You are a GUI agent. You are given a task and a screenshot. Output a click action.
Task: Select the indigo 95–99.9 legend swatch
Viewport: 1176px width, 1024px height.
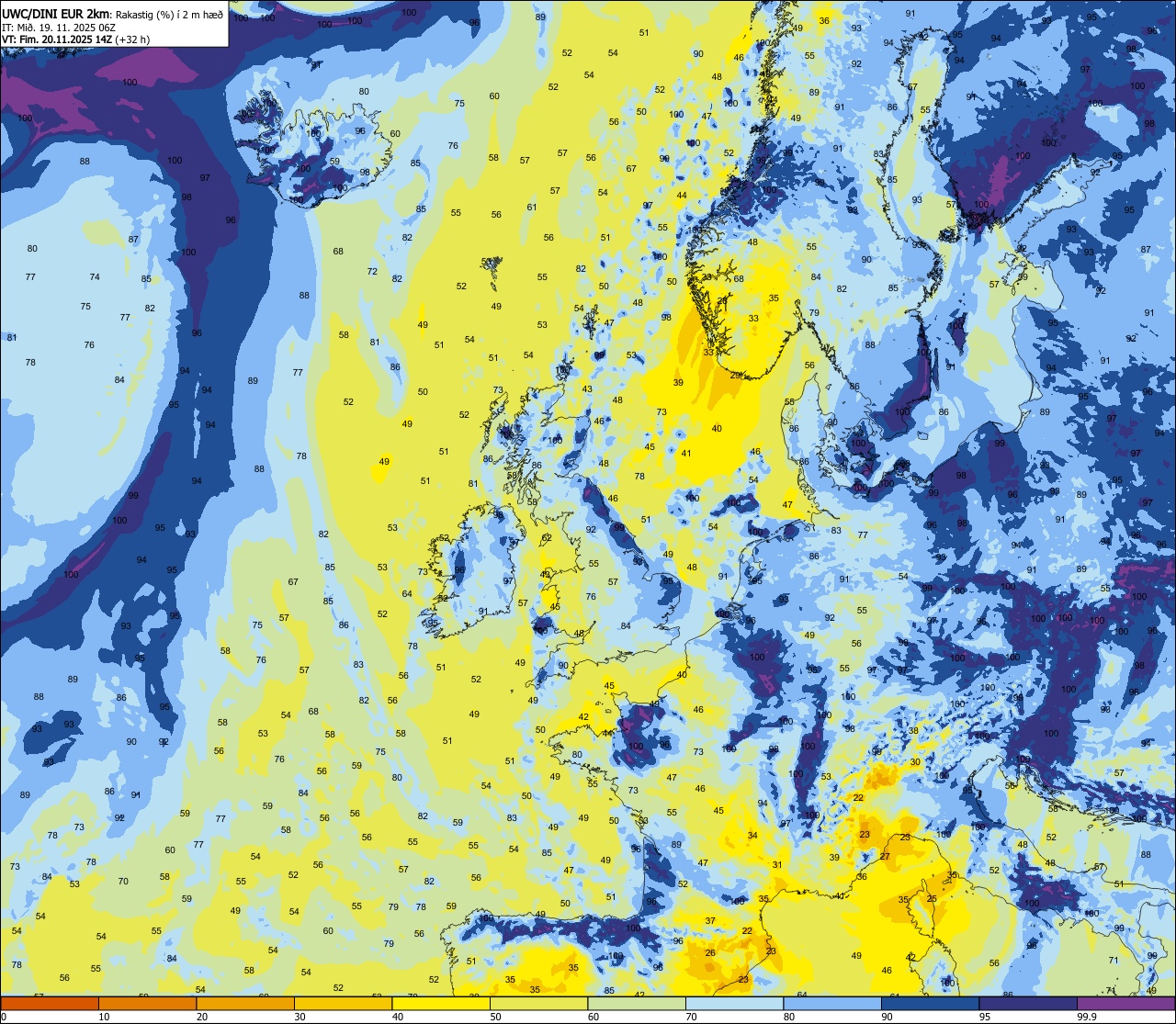point(1028,1003)
